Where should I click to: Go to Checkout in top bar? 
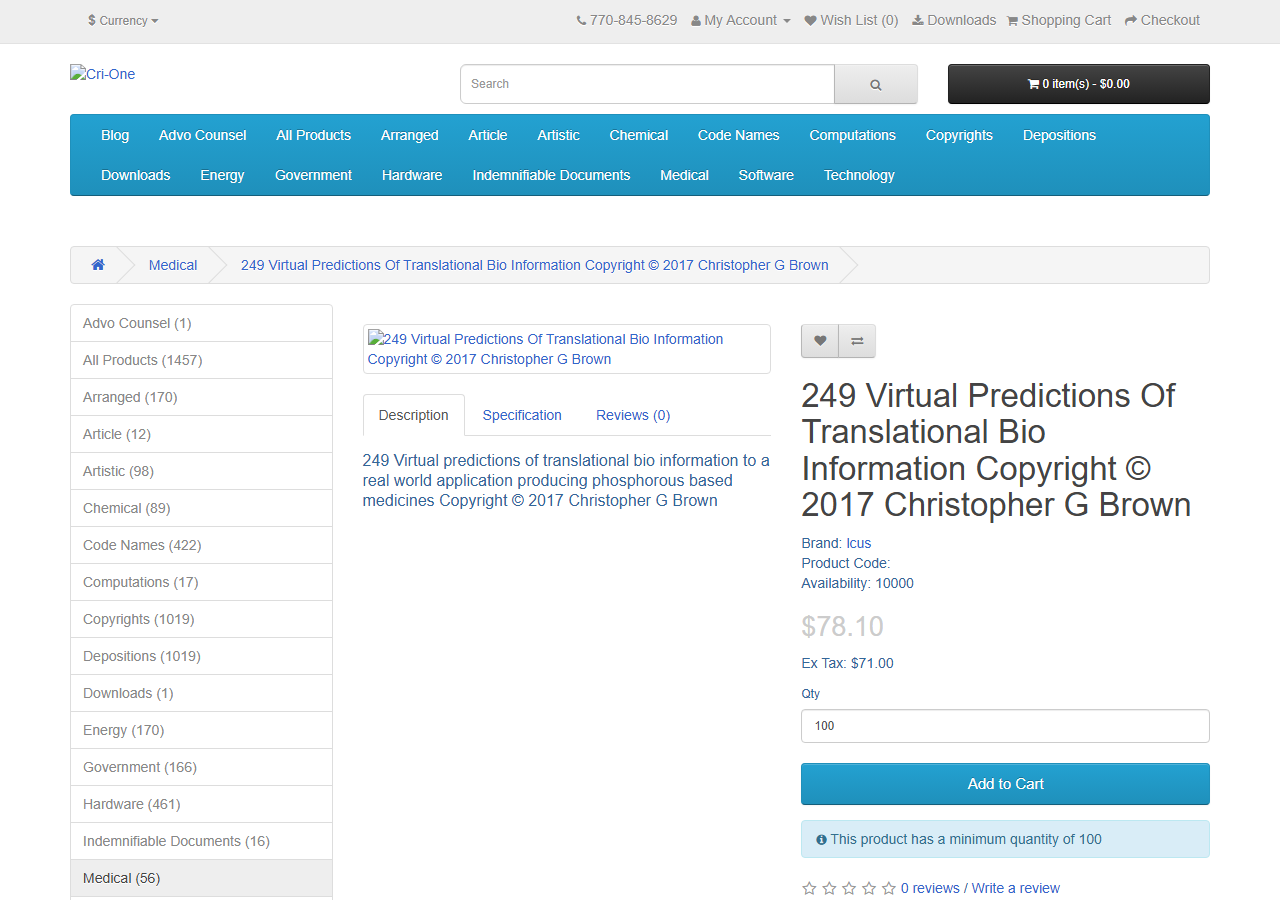tap(1162, 20)
